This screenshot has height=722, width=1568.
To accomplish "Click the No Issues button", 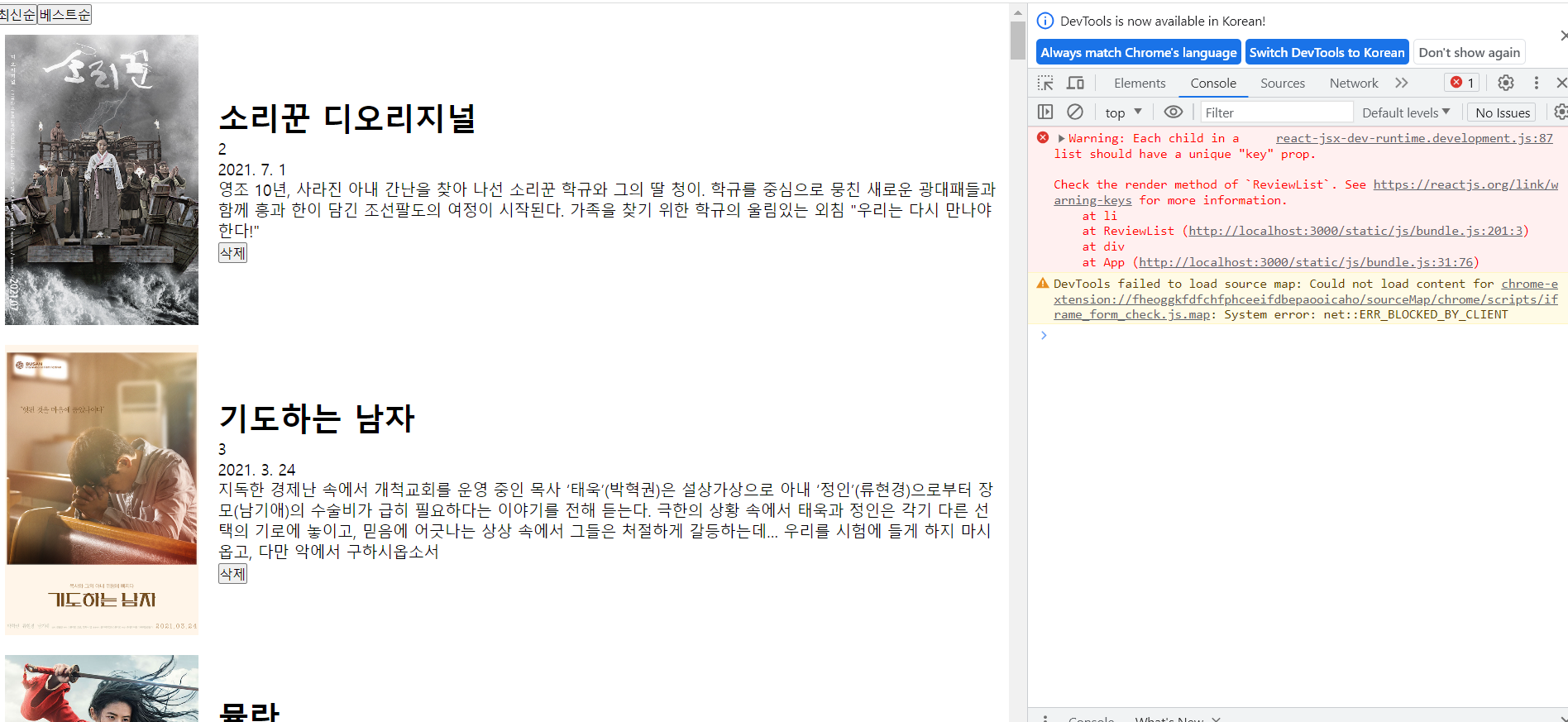I will point(1503,112).
